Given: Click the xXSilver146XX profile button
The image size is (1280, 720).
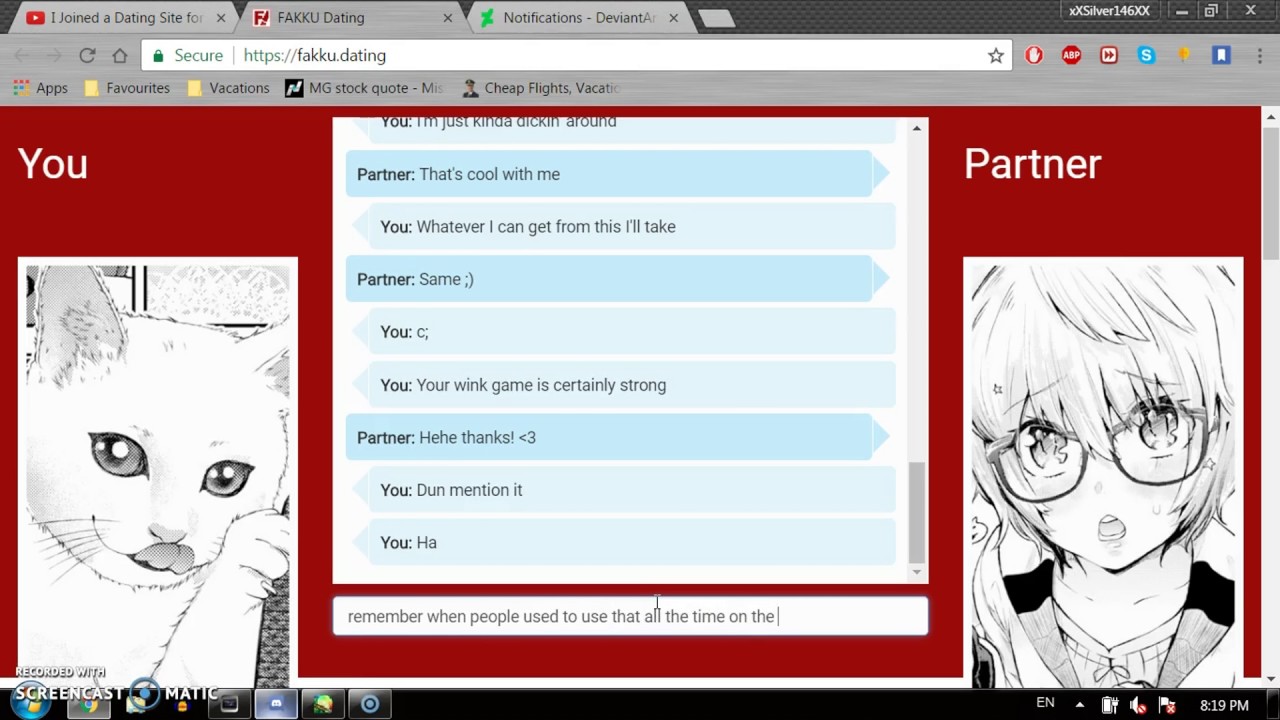Looking at the screenshot, I should [1109, 11].
